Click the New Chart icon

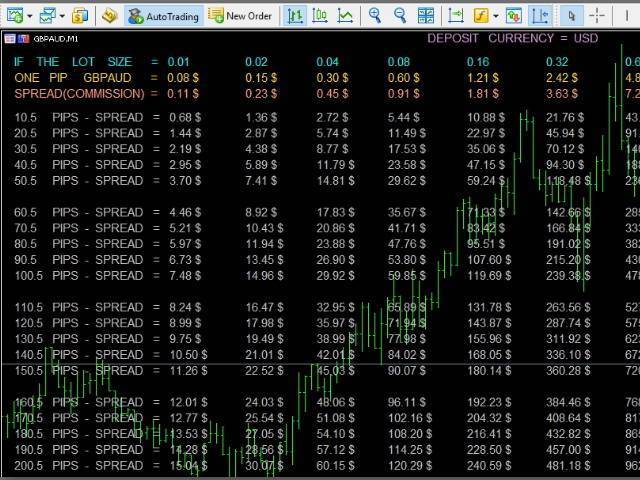click(13, 15)
